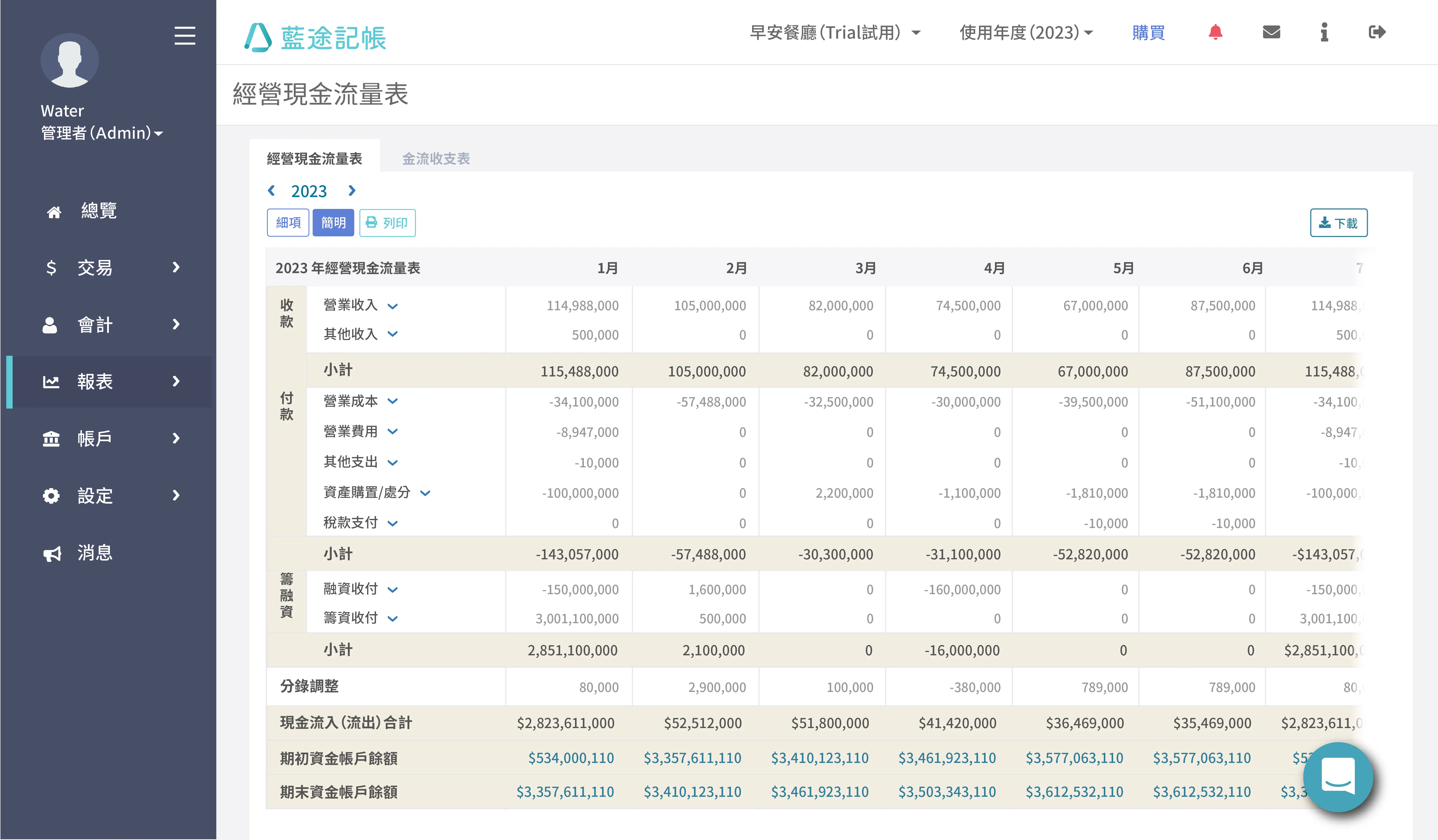Expand the 其他收入 row

(x=393, y=334)
